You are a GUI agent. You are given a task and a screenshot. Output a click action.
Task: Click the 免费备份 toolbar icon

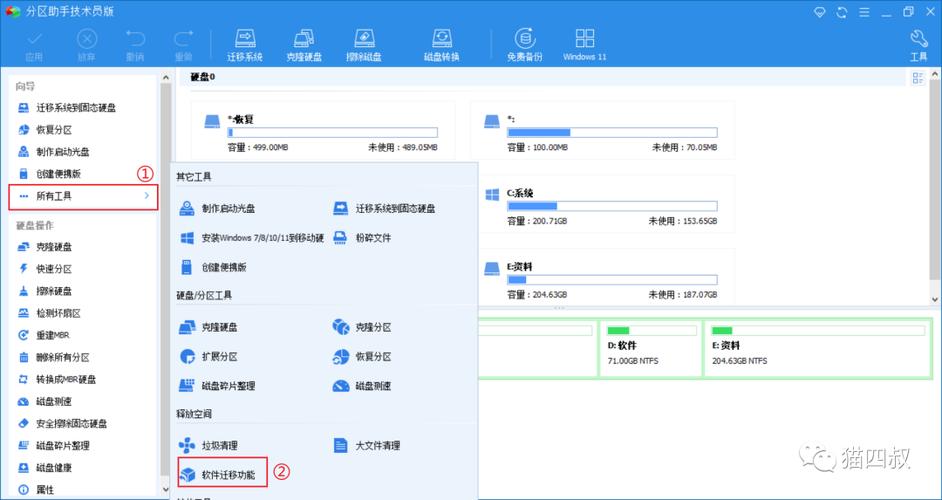click(x=524, y=45)
